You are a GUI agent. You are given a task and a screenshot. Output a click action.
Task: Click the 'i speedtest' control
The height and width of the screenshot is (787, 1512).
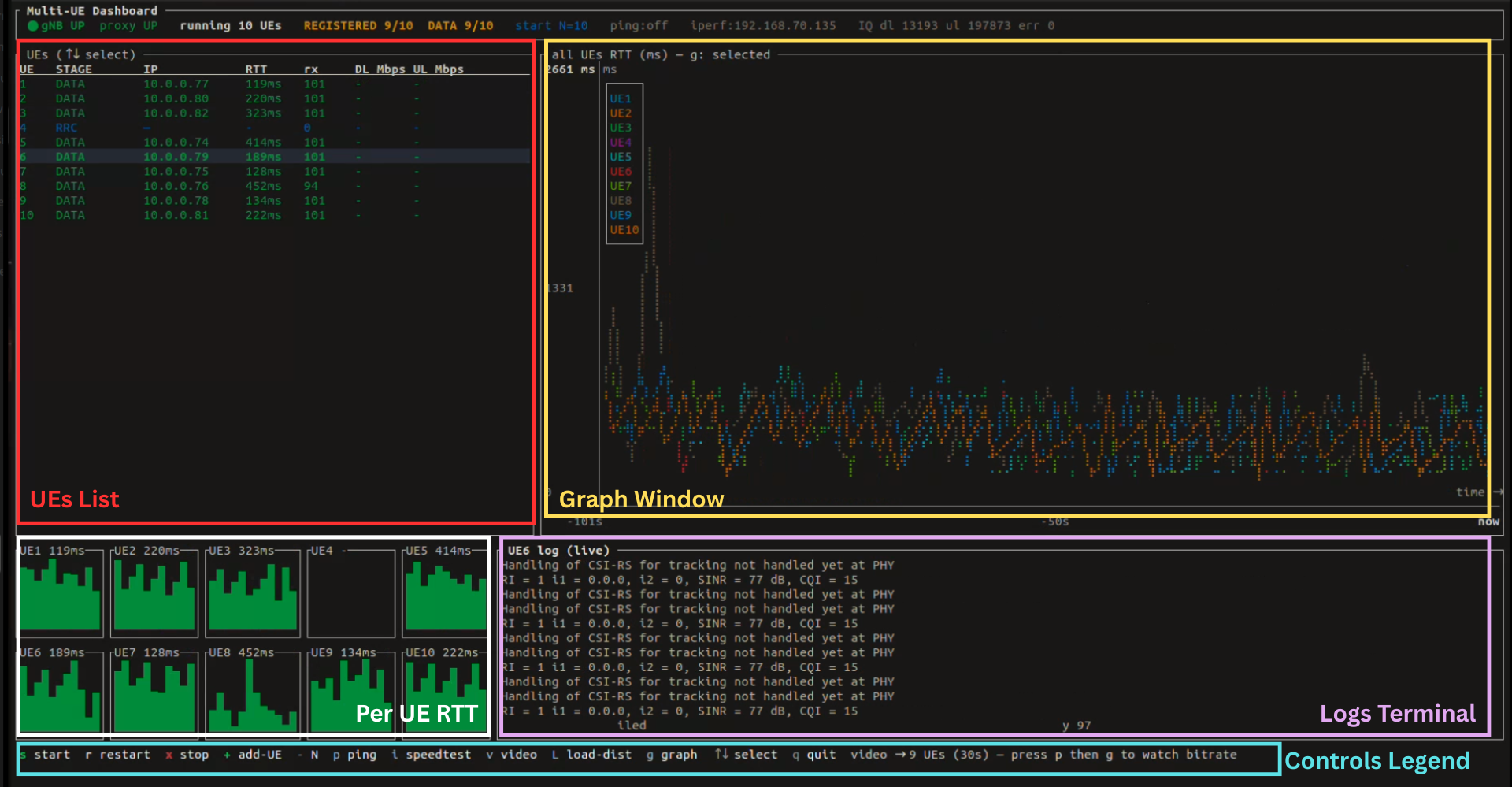coord(432,755)
